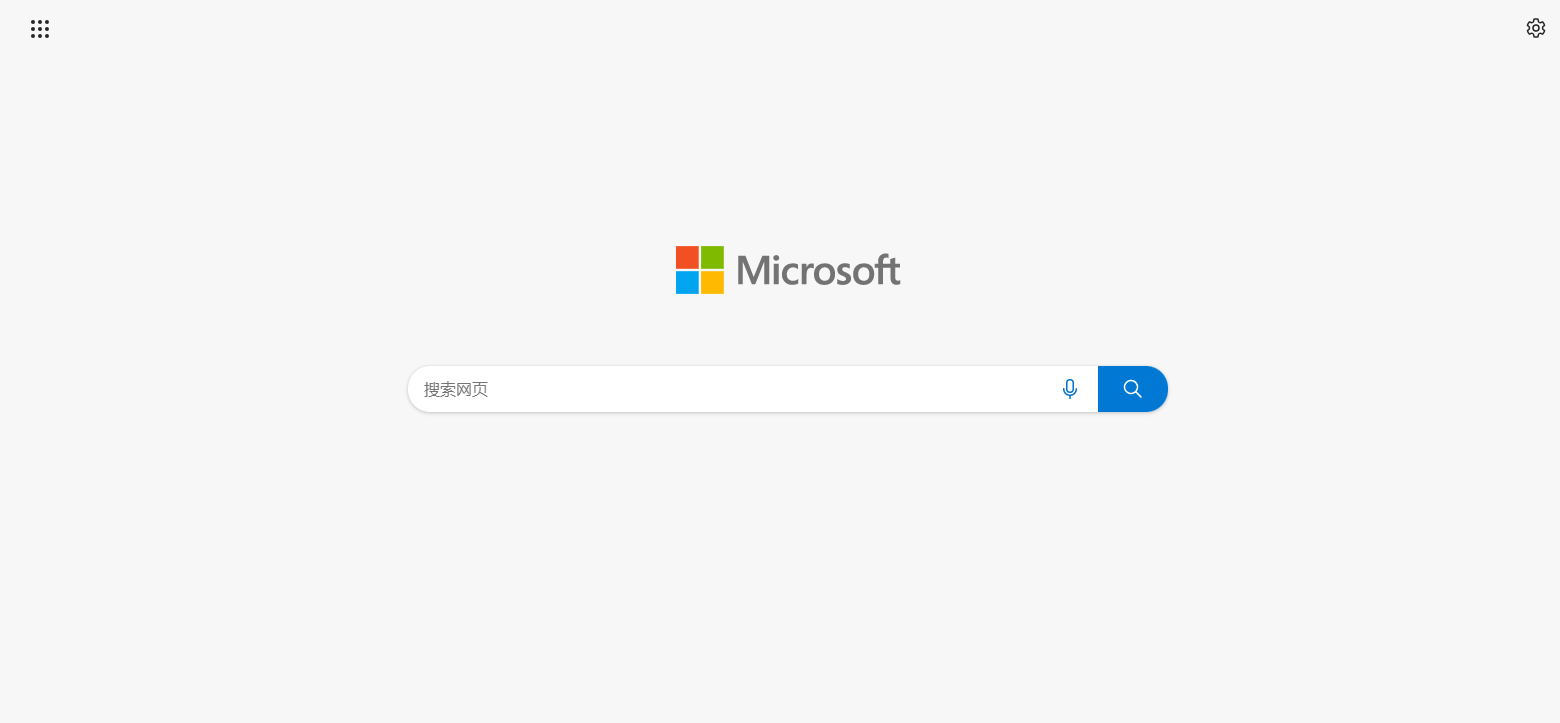Click the 搜索网页 placeholder text
The width and height of the screenshot is (1560, 723).
[456, 389]
